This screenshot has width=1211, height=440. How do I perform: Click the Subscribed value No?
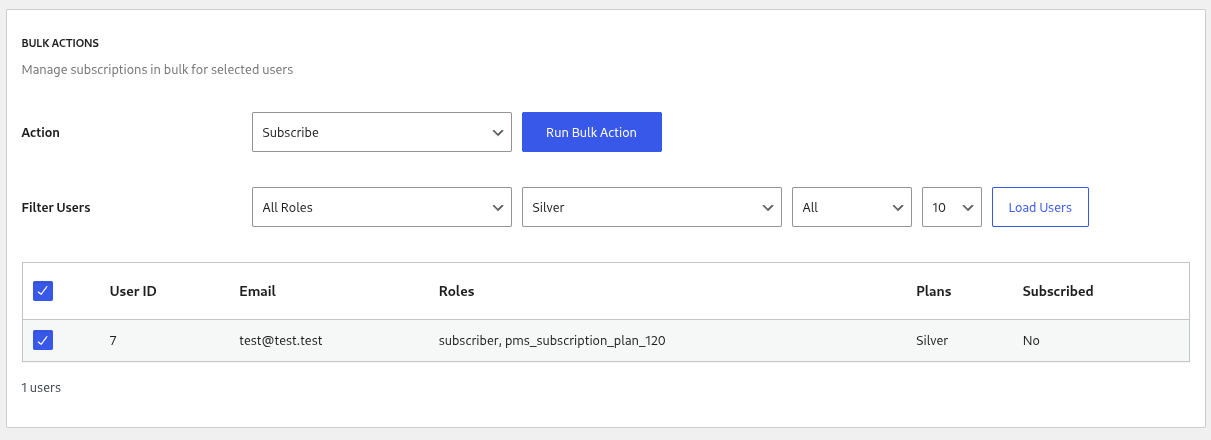click(x=1031, y=340)
